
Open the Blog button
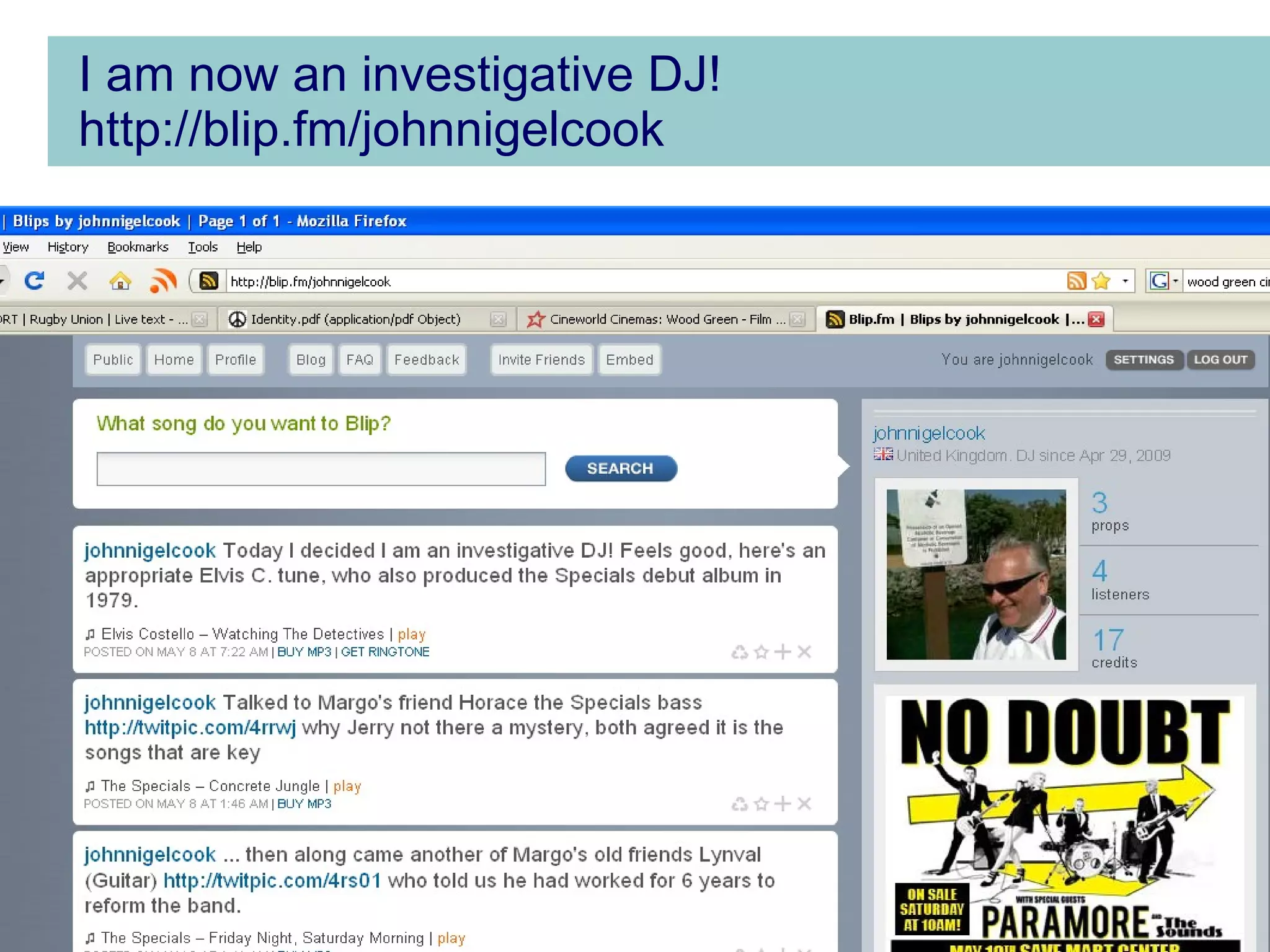[x=311, y=360]
